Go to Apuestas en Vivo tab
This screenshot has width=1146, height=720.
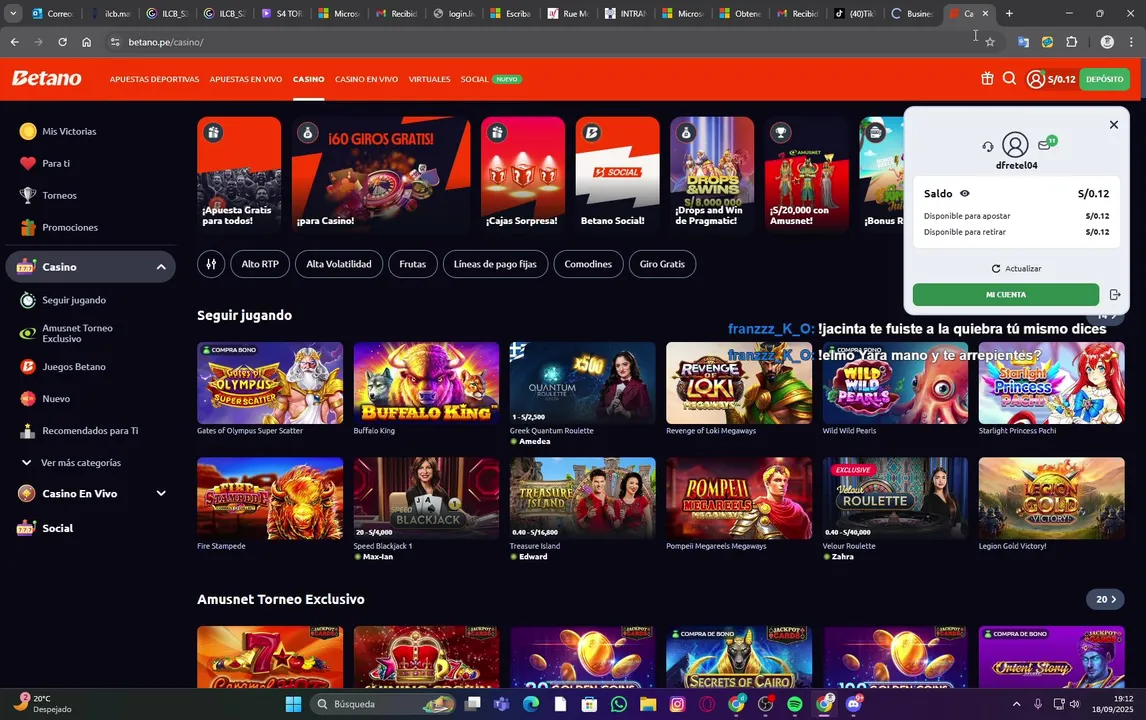(246, 79)
